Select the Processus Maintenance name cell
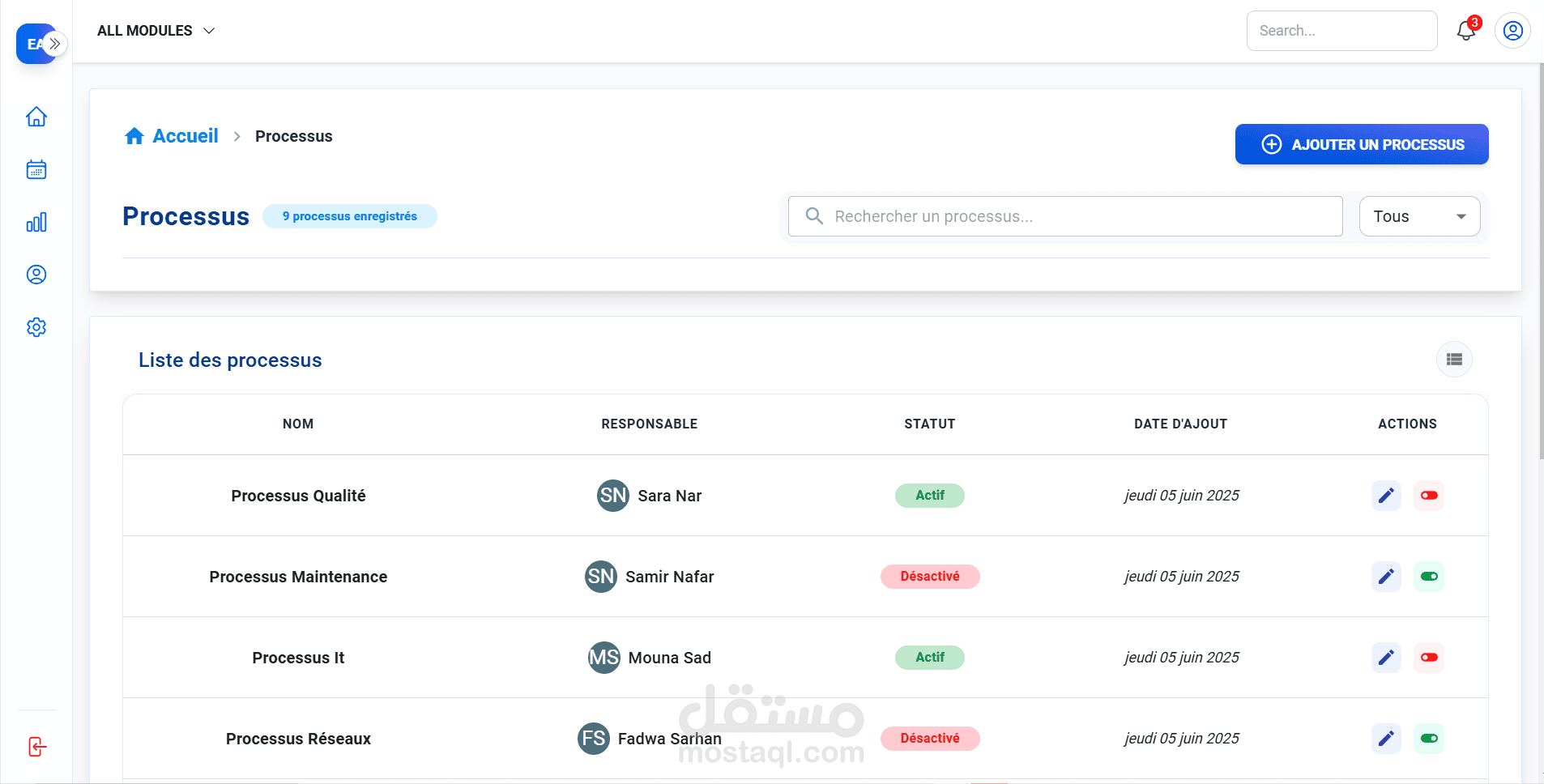Image resolution: width=1544 pixels, height=784 pixels. 298,577
